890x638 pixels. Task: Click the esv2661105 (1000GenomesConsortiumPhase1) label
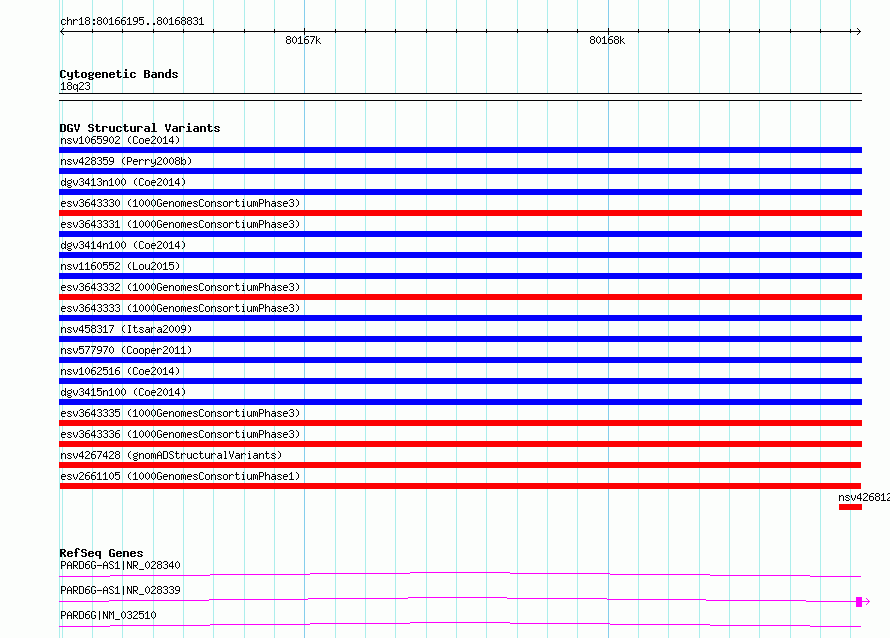point(180,476)
